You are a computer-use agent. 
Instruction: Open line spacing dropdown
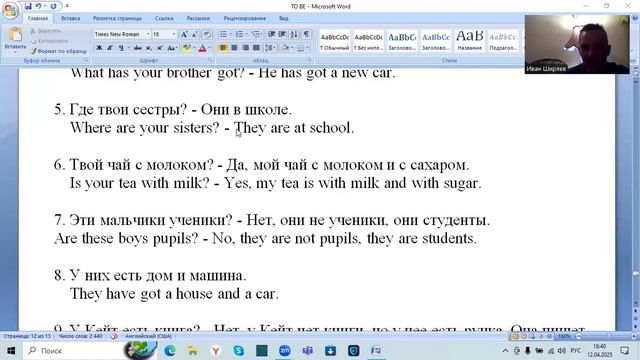(270, 48)
